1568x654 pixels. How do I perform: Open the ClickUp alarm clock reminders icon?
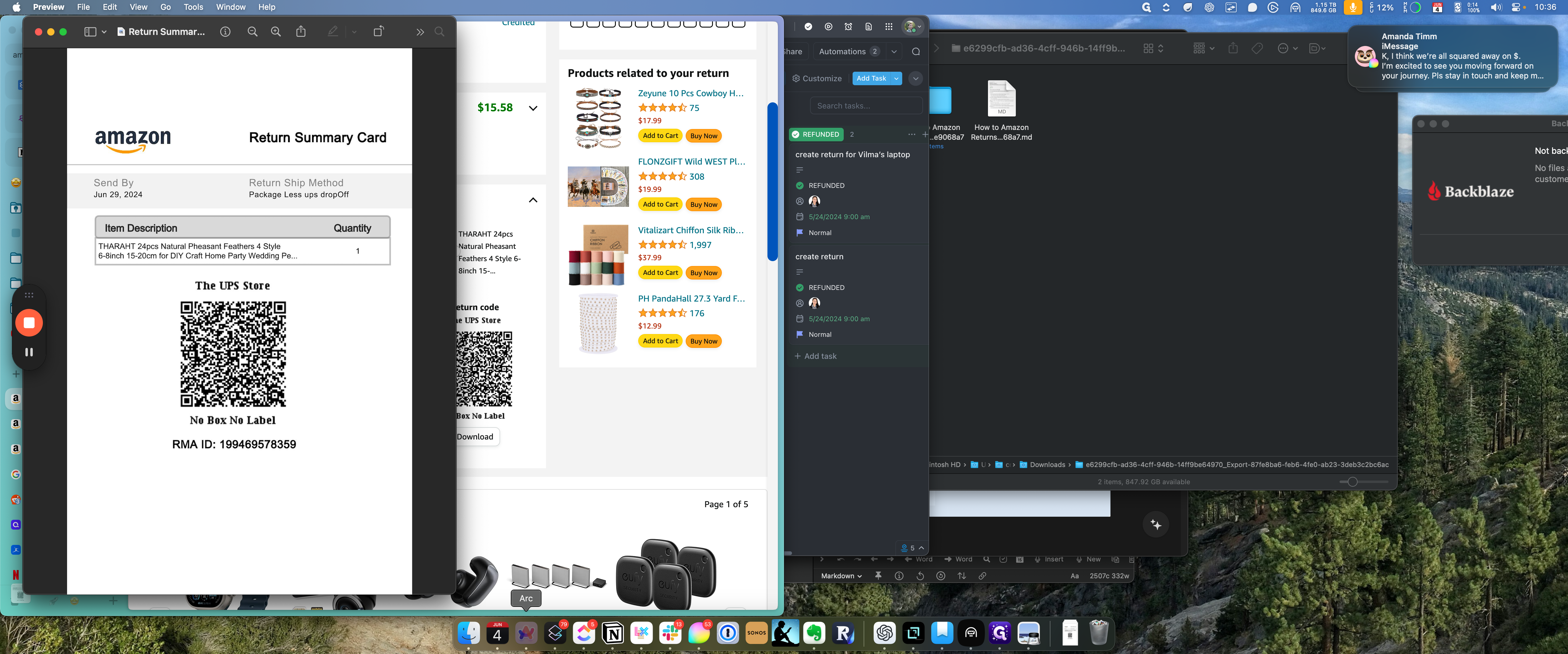pos(849,27)
